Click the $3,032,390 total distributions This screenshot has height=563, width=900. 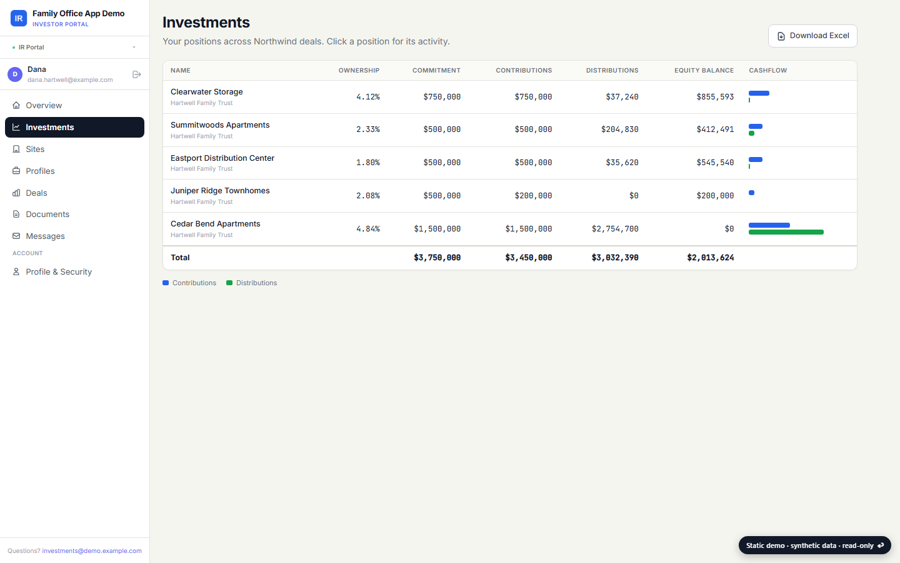tap(615, 258)
